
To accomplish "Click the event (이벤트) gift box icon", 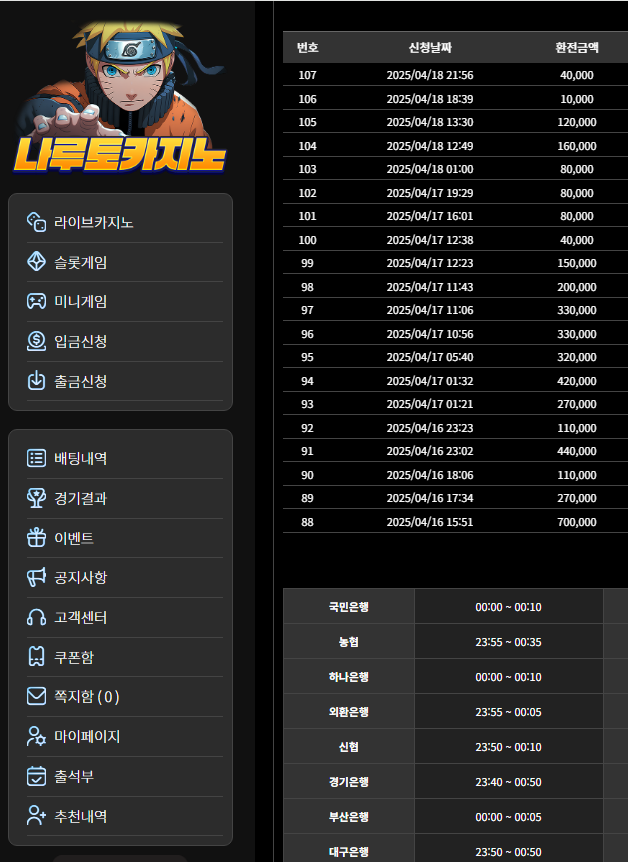I will (36, 538).
